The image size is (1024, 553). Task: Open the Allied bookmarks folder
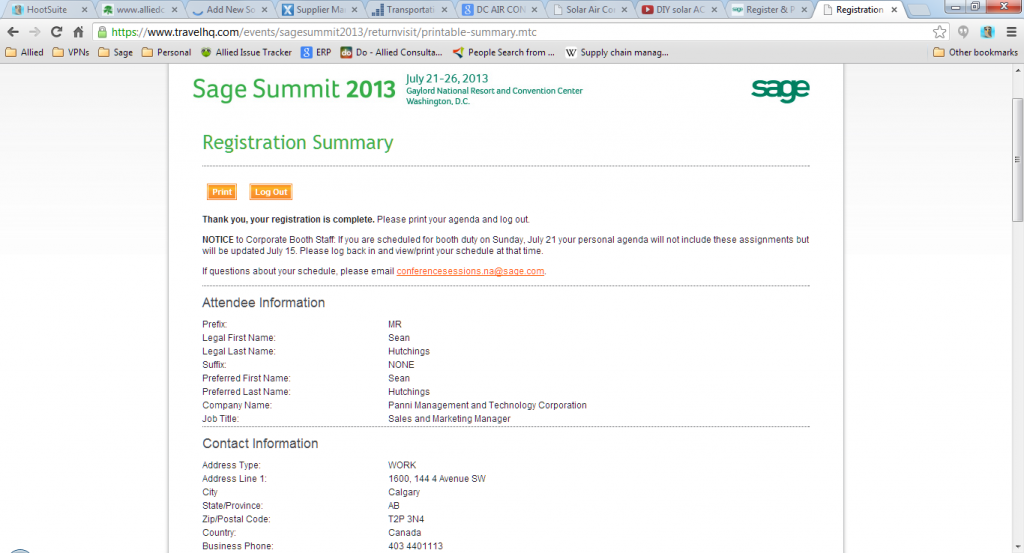pos(25,52)
